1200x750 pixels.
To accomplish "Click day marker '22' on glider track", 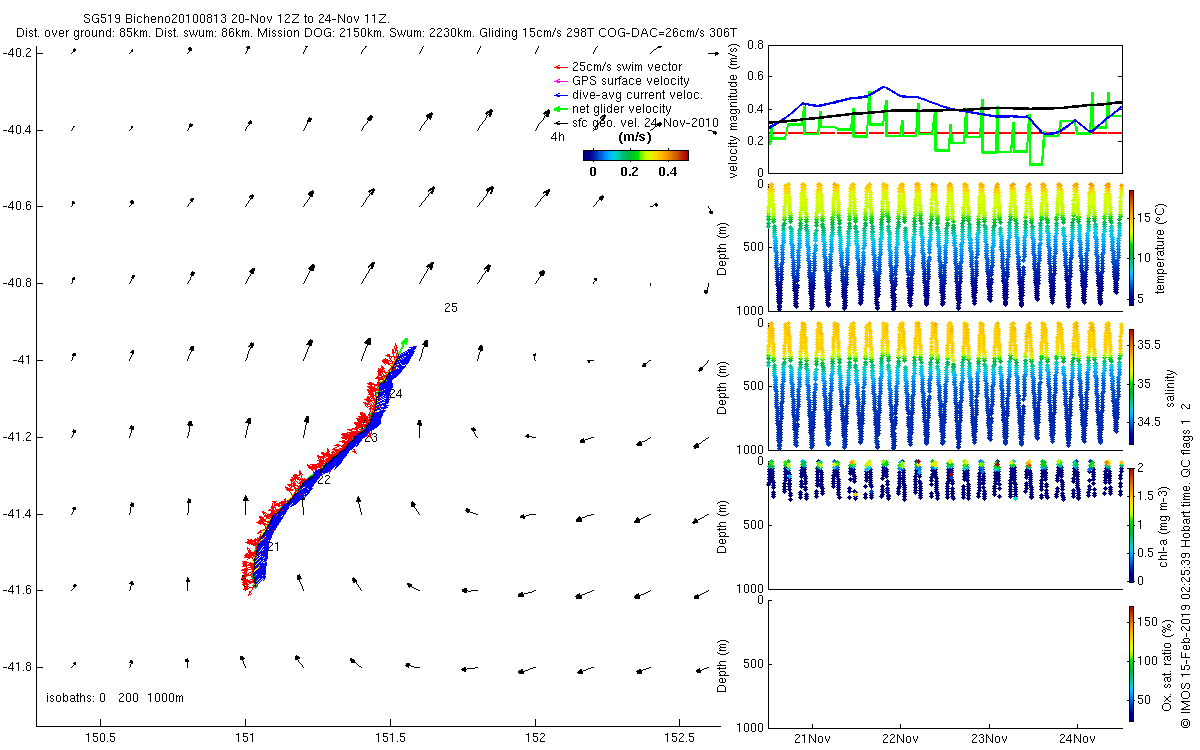I will click(324, 480).
